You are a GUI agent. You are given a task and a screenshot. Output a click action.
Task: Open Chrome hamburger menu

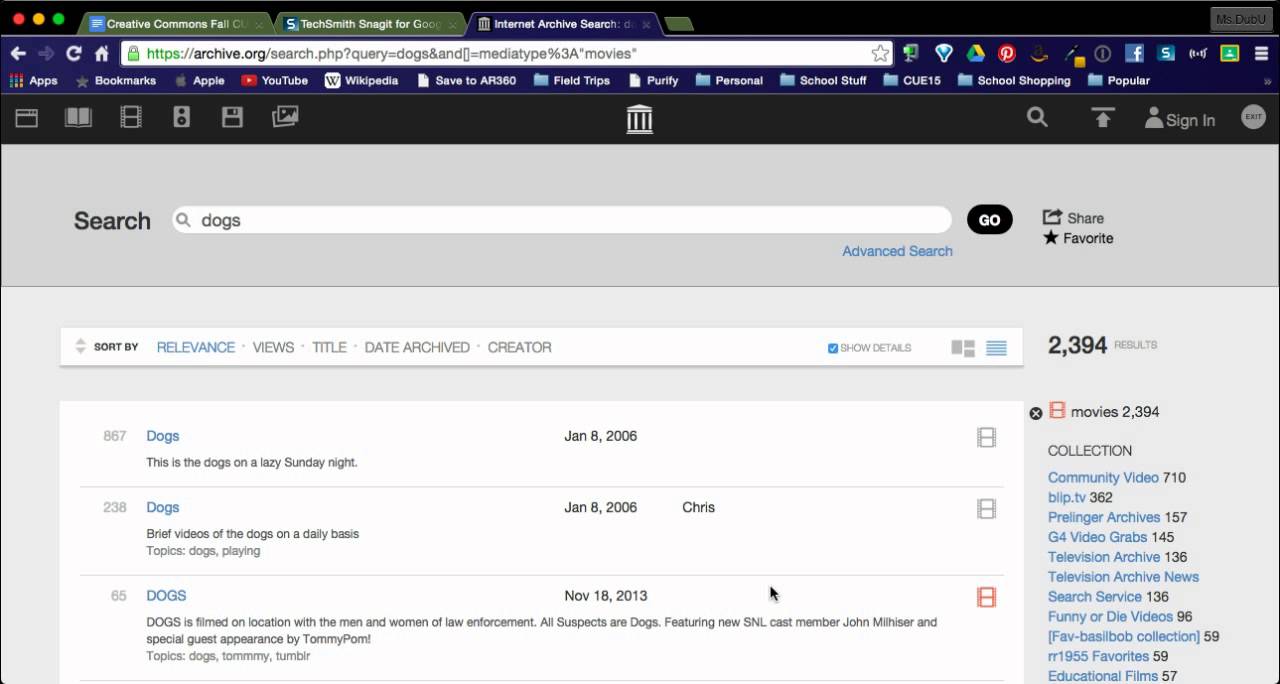pos(1261,53)
